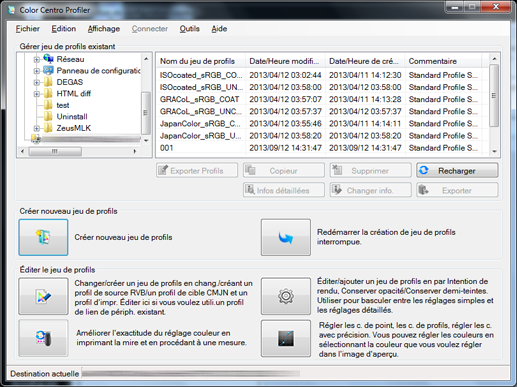Viewport: 517px width, 387px height.
Task: Click the Recharger button
Action: [x=457, y=170]
